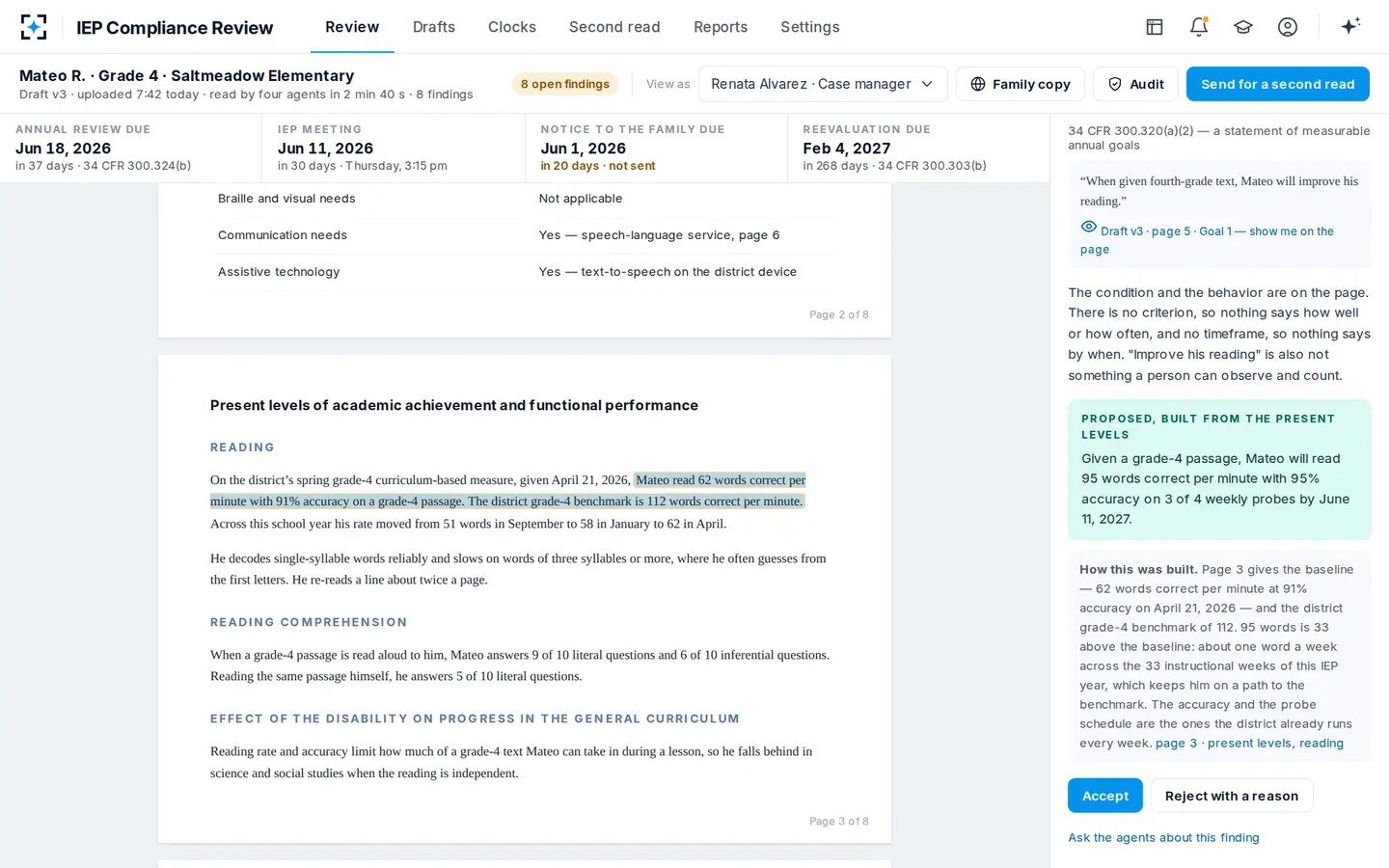Click the graduation cap training icon
The image size is (1389, 868).
pos(1243,27)
